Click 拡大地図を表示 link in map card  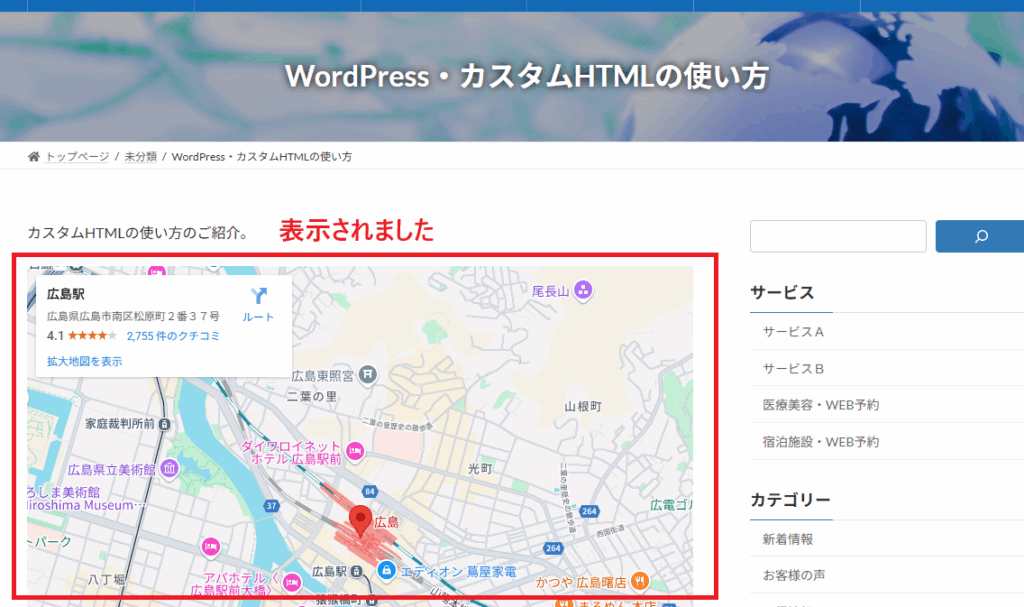pyautogui.click(x=84, y=361)
